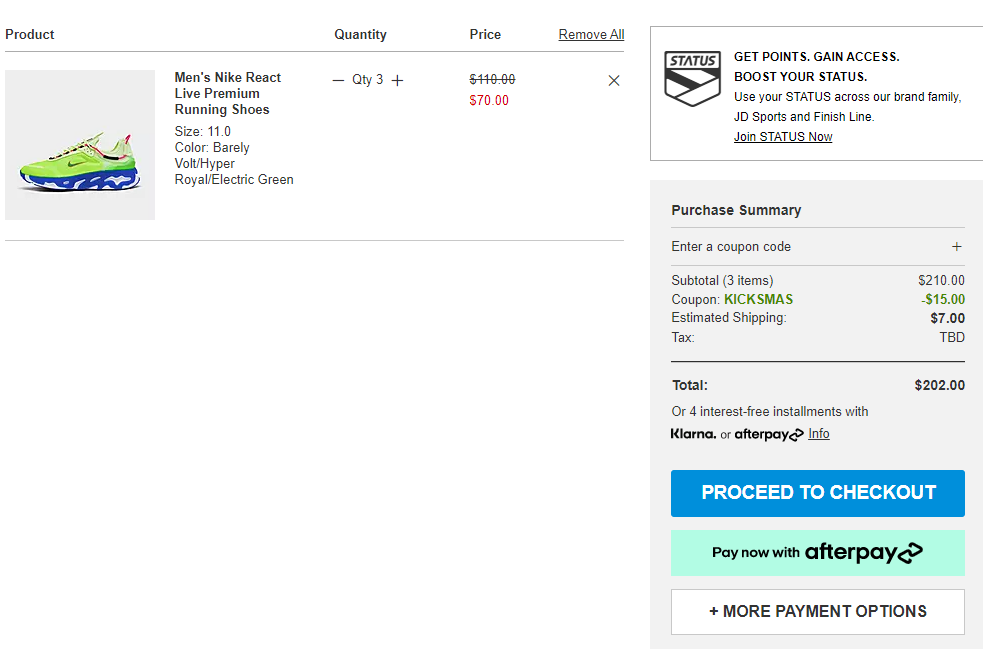Decrease quantity with the minus icon
The height and width of the screenshot is (649, 983).
pyautogui.click(x=338, y=80)
